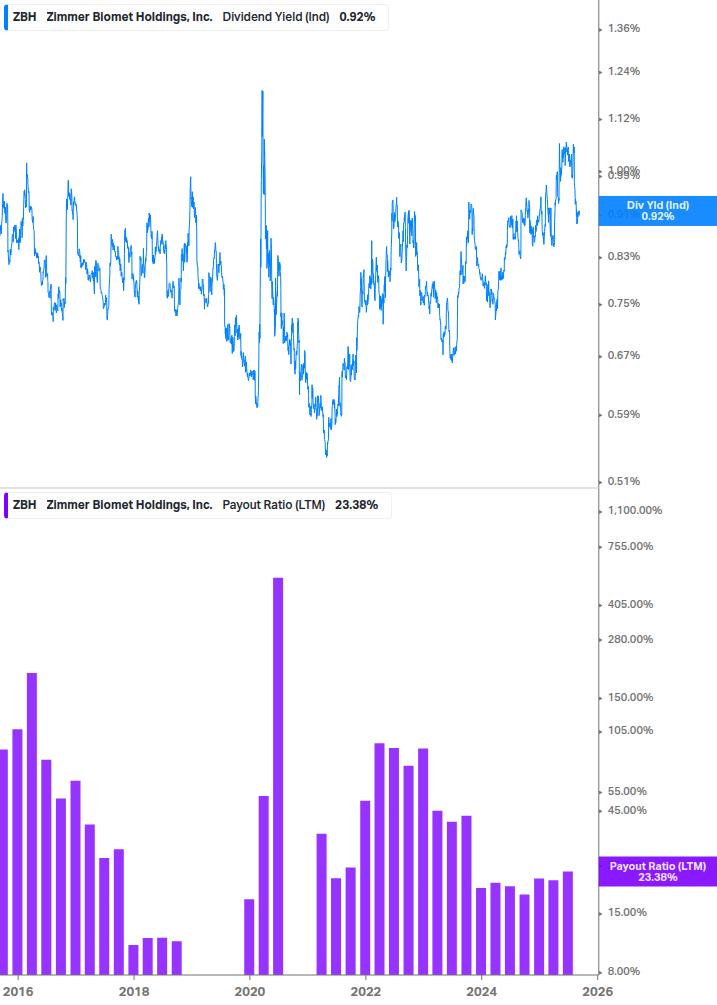Click the blue Dividend Yield legend color bar
Image resolution: width=717 pixels, height=1005 pixels.
6,17
